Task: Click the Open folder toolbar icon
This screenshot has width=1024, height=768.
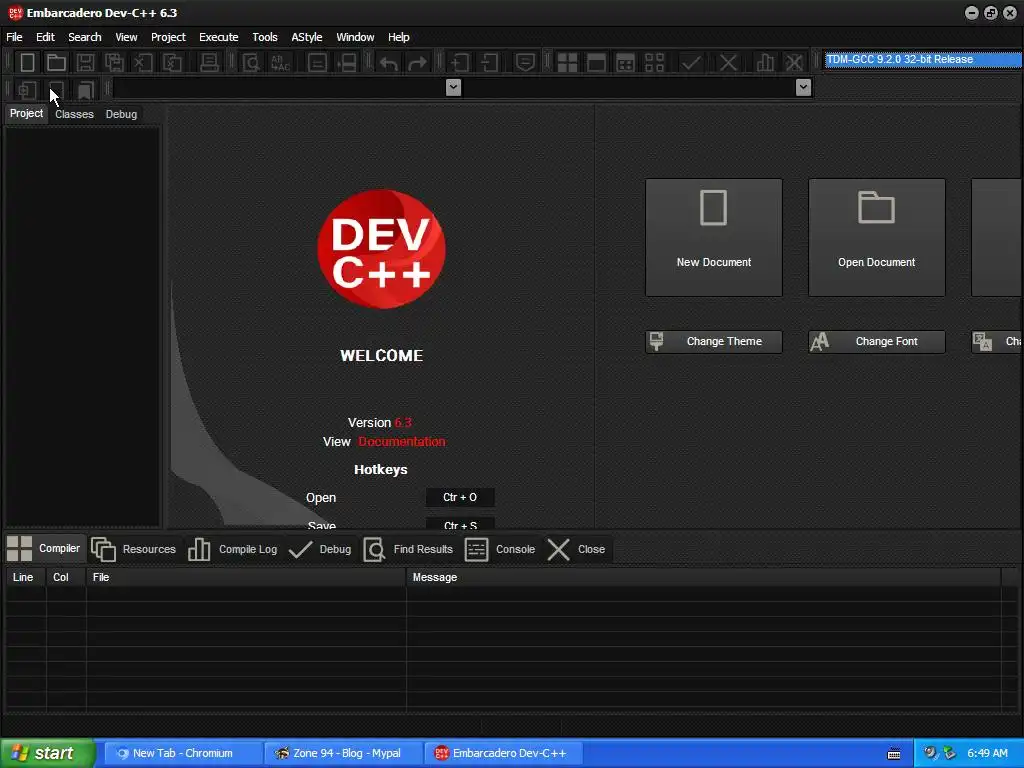Action: [56, 63]
